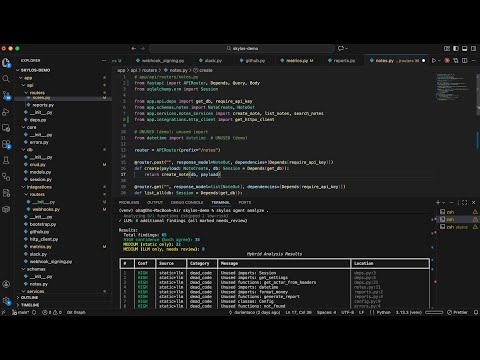Open webhooks.py in explorer tree

click(46, 209)
